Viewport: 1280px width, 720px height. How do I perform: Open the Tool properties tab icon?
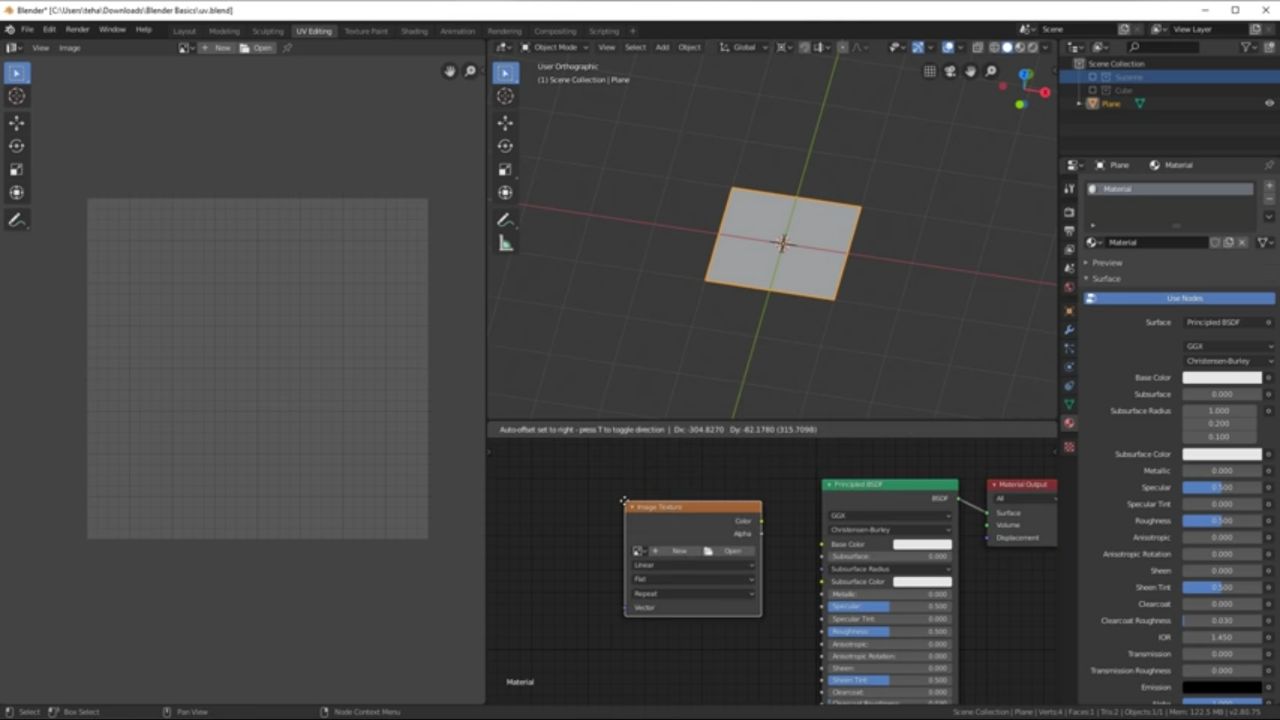pos(1069,188)
